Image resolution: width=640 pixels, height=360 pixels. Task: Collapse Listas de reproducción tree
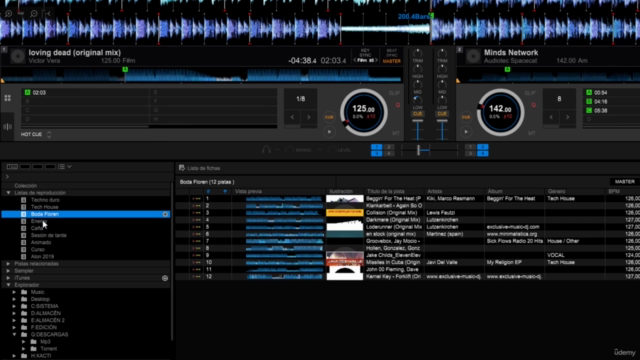tap(9, 193)
